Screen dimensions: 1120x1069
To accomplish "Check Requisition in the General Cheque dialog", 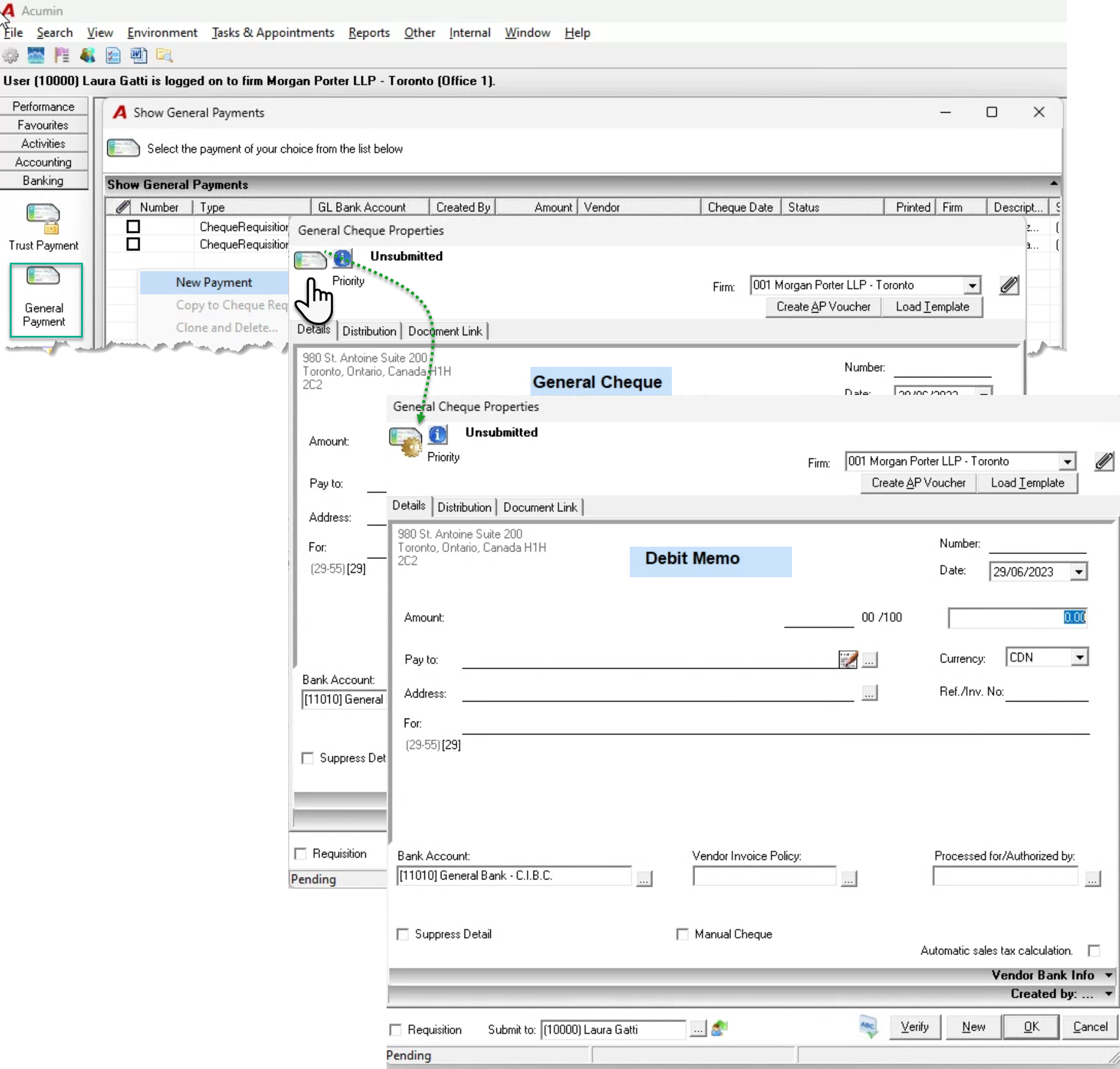I will pyautogui.click(x=301, y=853).
